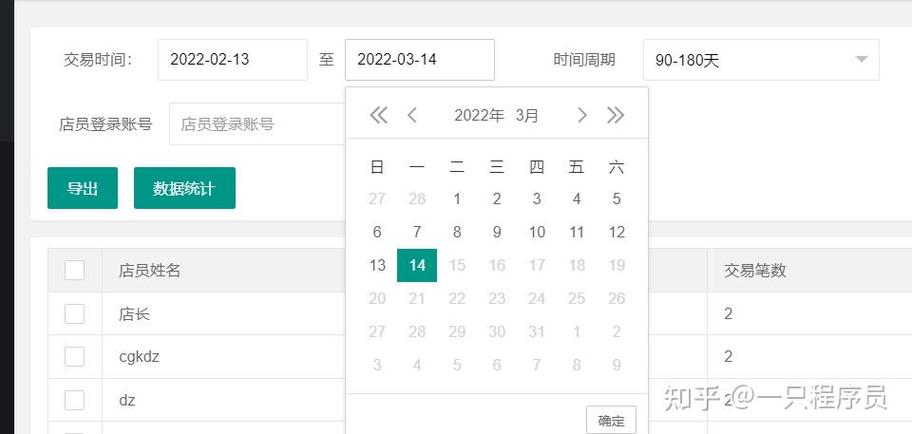Screen dimensions: 912x434
Task: Check the checkbox for cgkdz row
Action: 74,357
